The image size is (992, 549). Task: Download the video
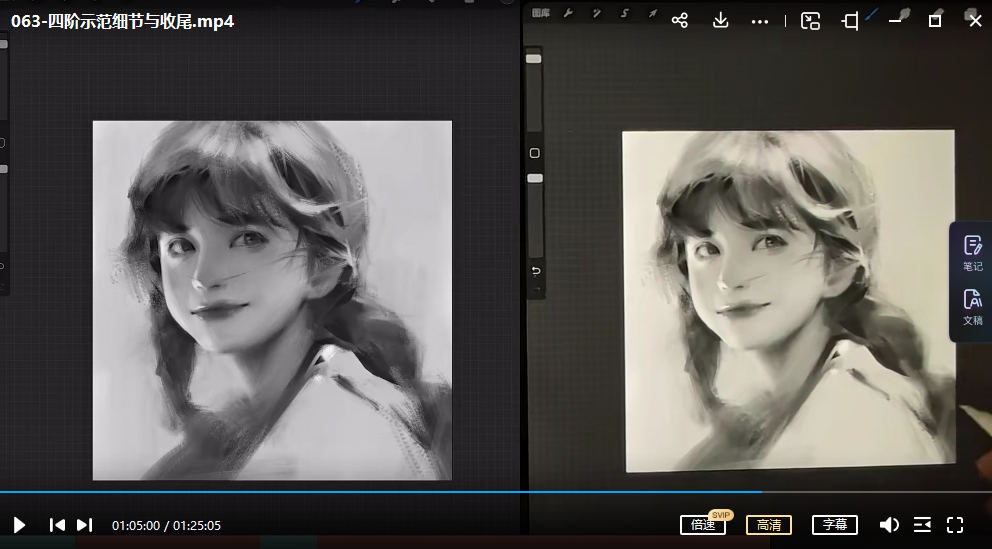(720, 21)
